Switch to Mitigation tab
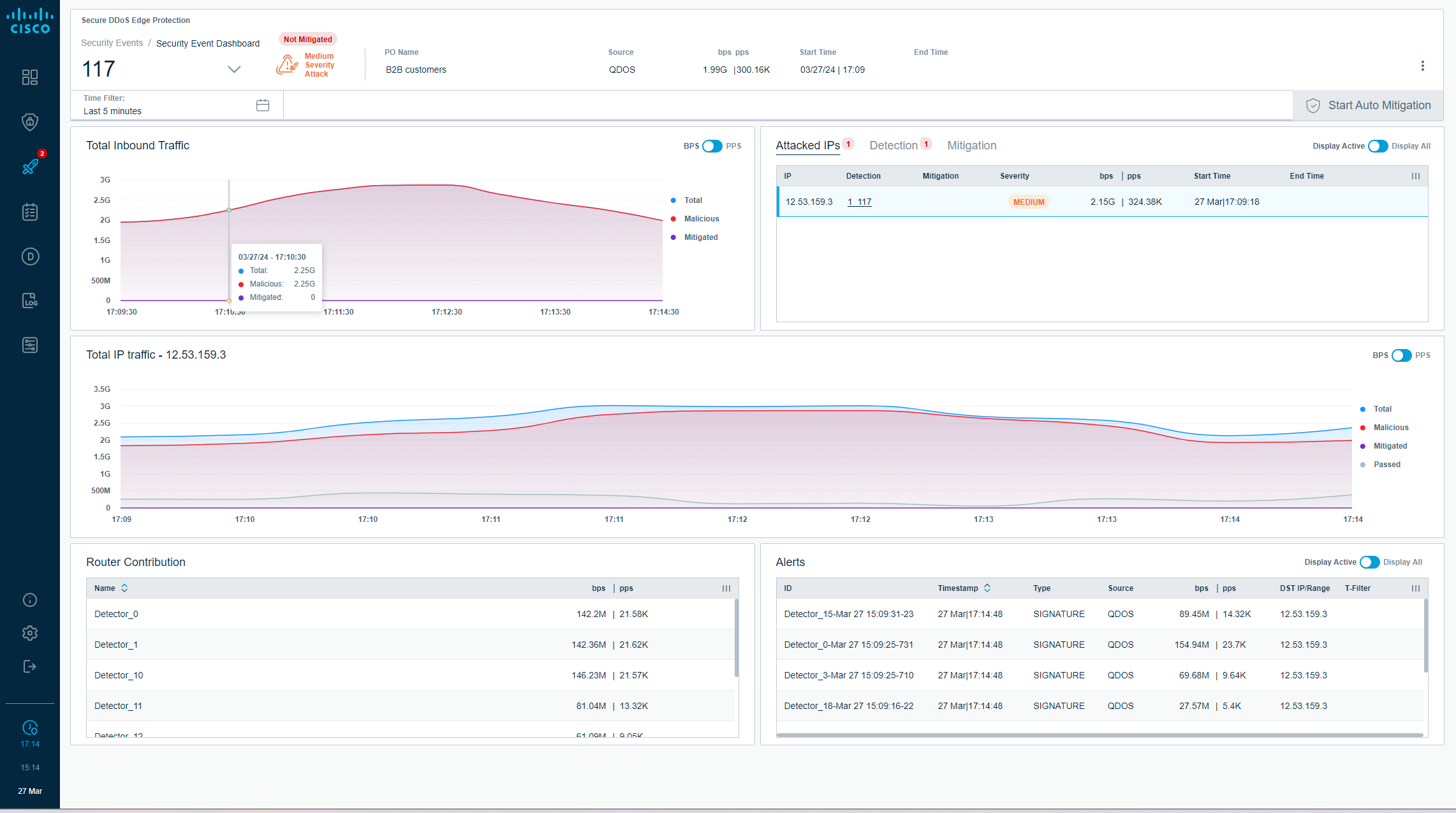 971,145
